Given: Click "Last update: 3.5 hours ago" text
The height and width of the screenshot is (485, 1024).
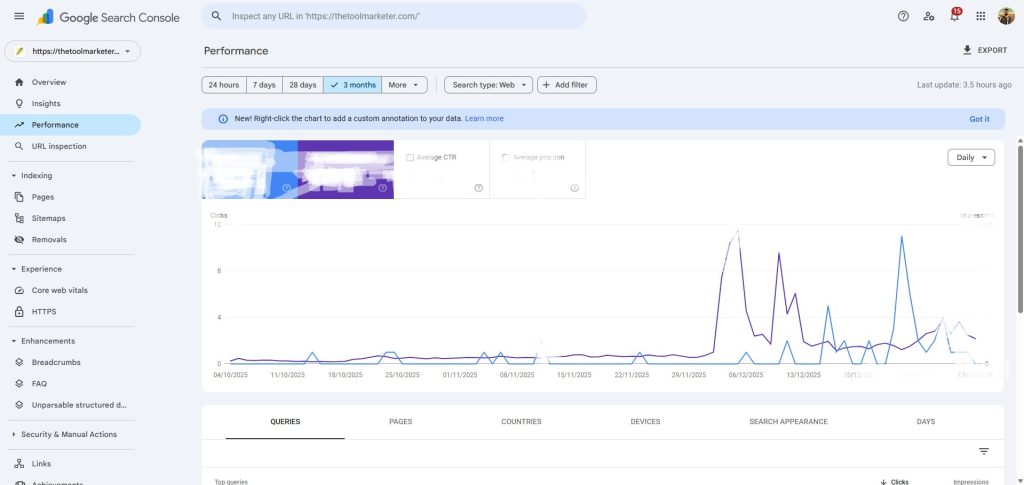Looking at the screenshot, I should [964, 85].
